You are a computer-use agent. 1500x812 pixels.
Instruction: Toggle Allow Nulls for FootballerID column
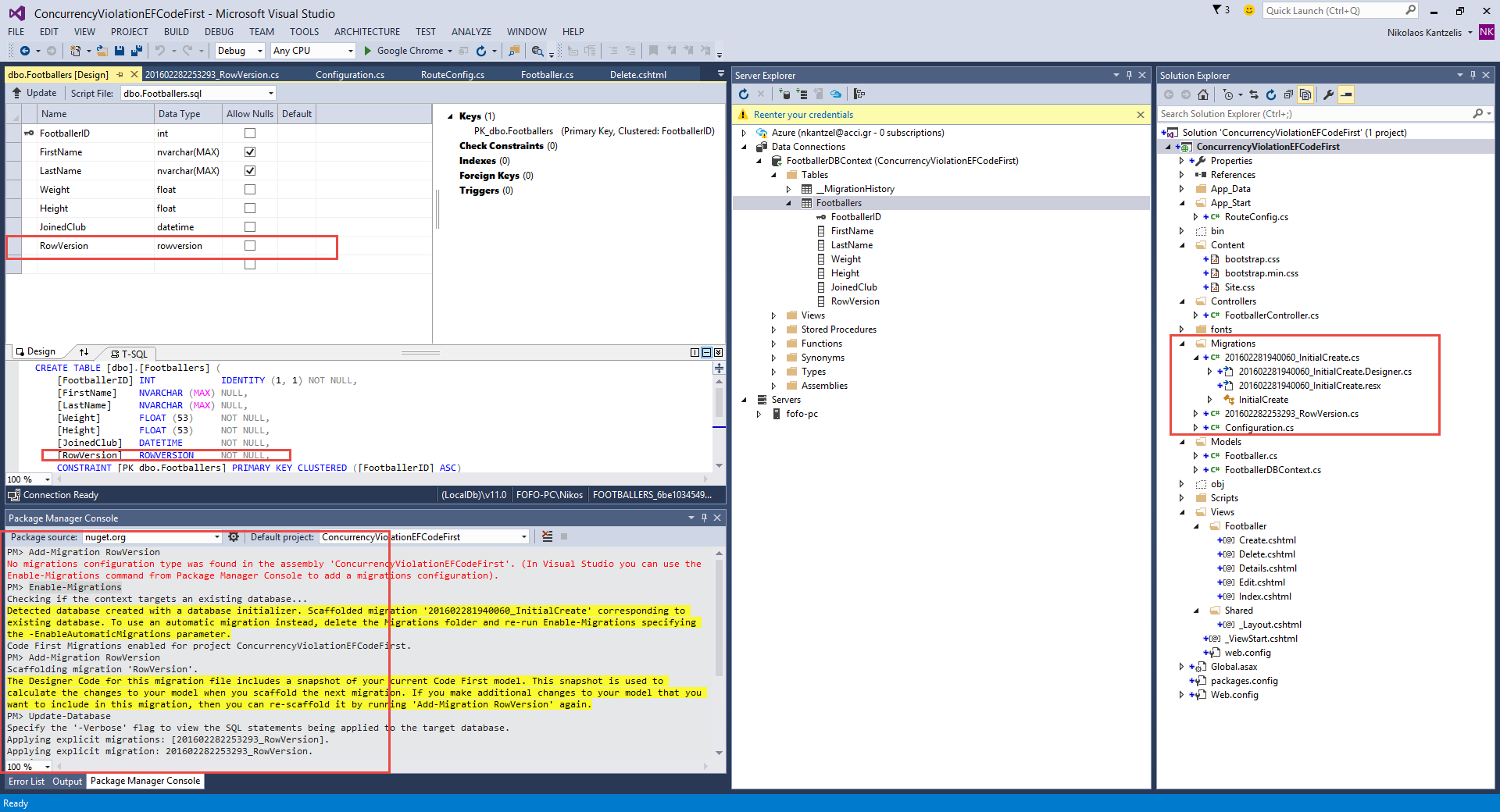(x=250, y=134)
